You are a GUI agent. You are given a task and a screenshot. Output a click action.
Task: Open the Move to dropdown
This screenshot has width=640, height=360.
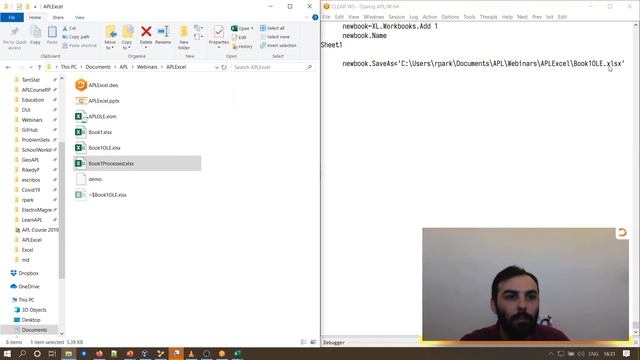pyautogui.click(x=110, y=45)
